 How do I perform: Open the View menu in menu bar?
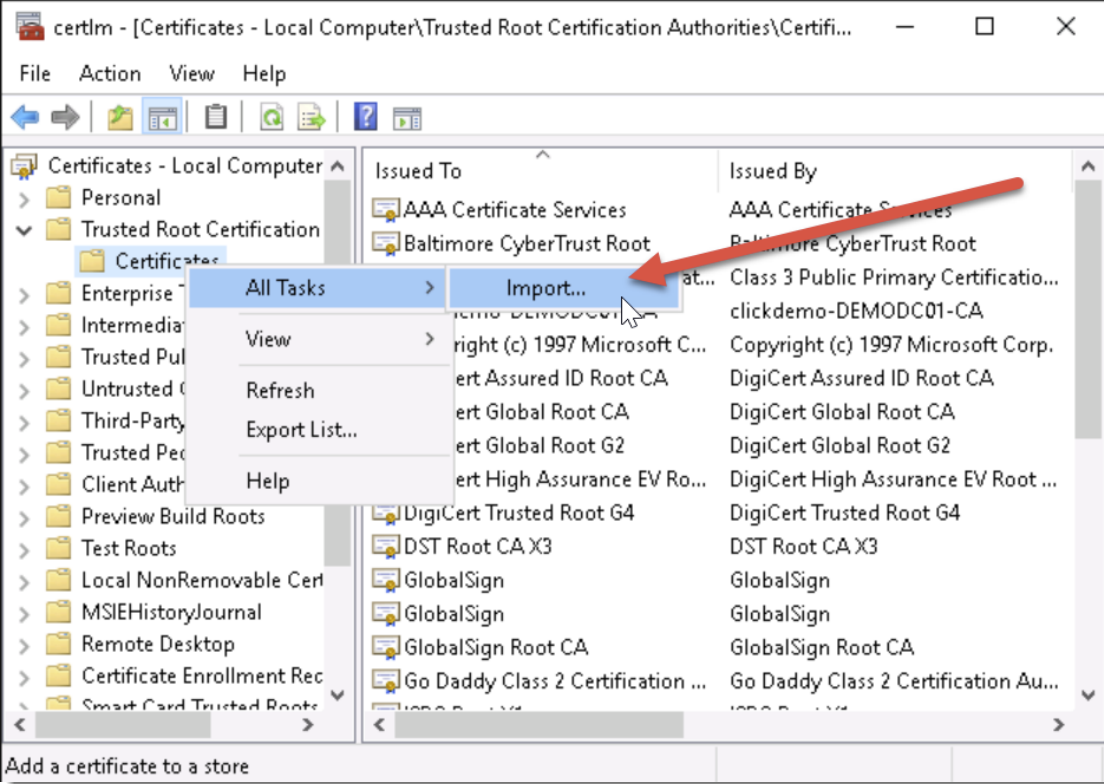pyautogui.click(x=192, y=73)
